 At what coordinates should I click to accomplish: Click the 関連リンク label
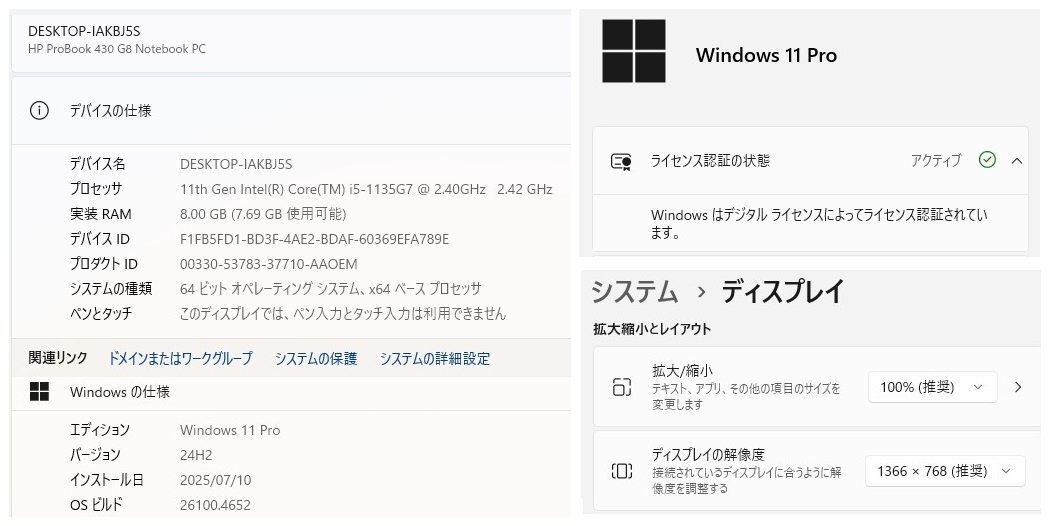point(58,358)
